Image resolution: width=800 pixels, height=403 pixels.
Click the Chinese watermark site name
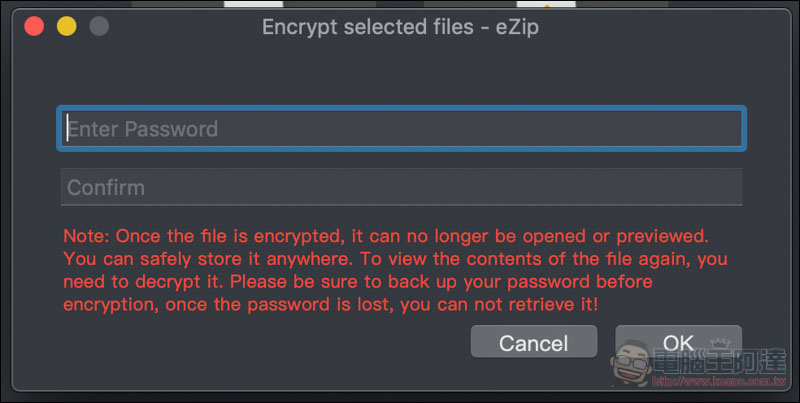coord(719,362)
